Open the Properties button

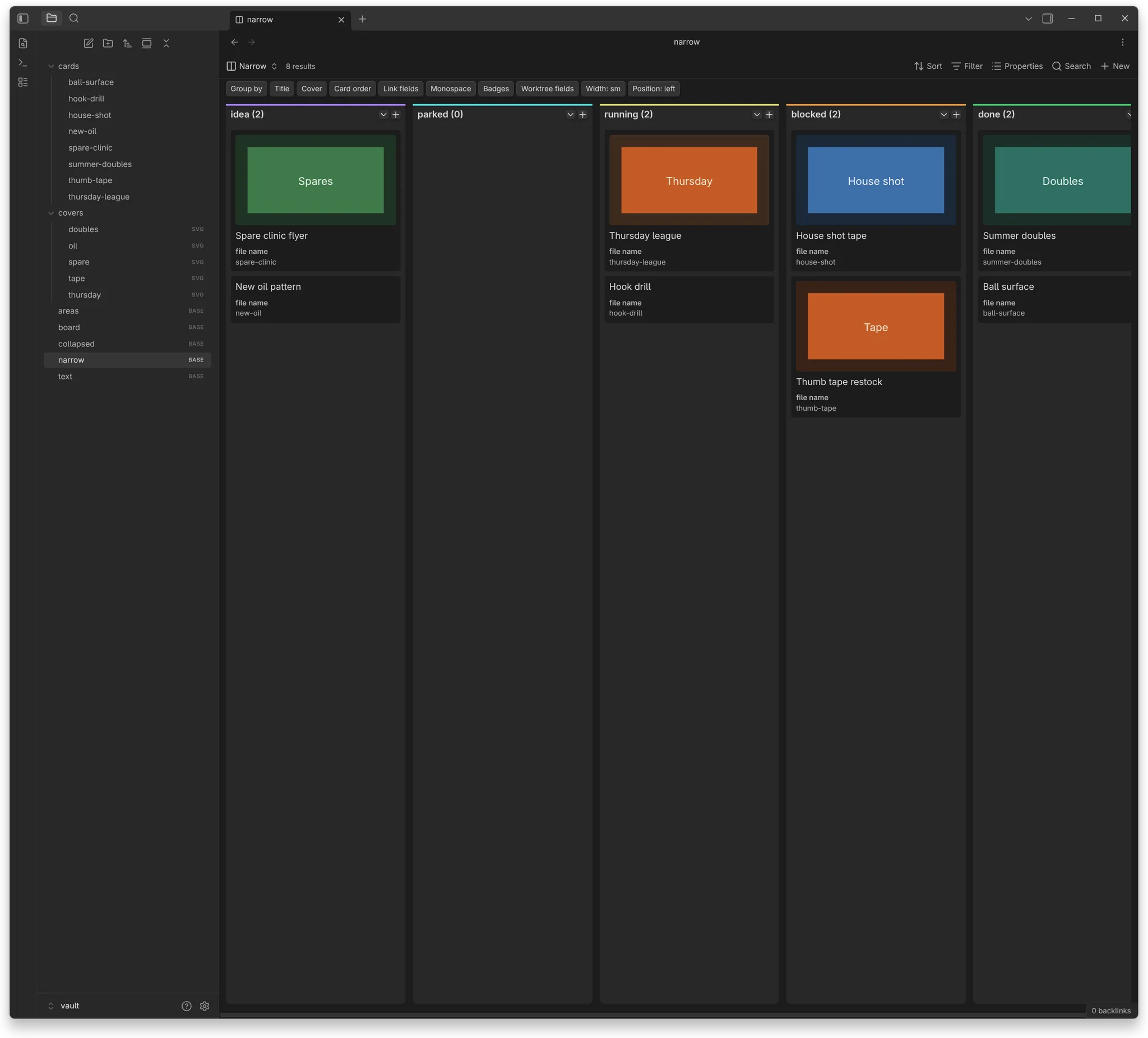[x=1017, y=66]
